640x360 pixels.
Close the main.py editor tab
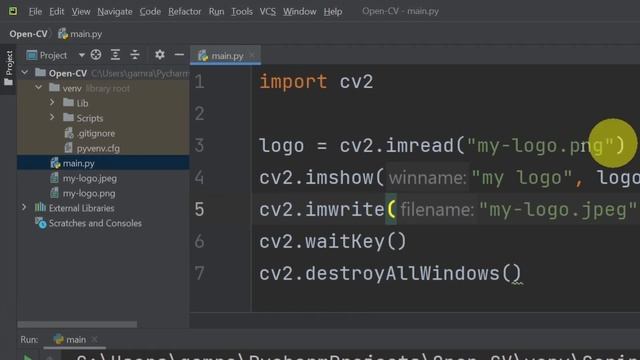[252, 55]
